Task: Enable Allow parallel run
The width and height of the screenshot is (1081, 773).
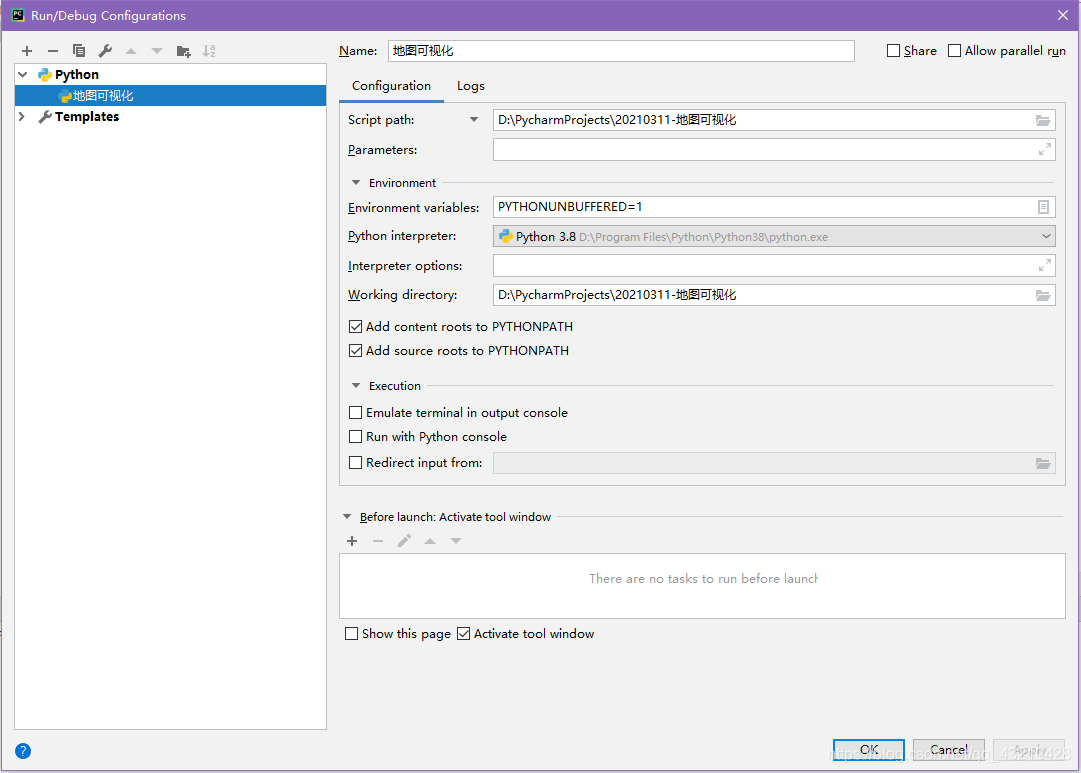Action: coord(952,50)
